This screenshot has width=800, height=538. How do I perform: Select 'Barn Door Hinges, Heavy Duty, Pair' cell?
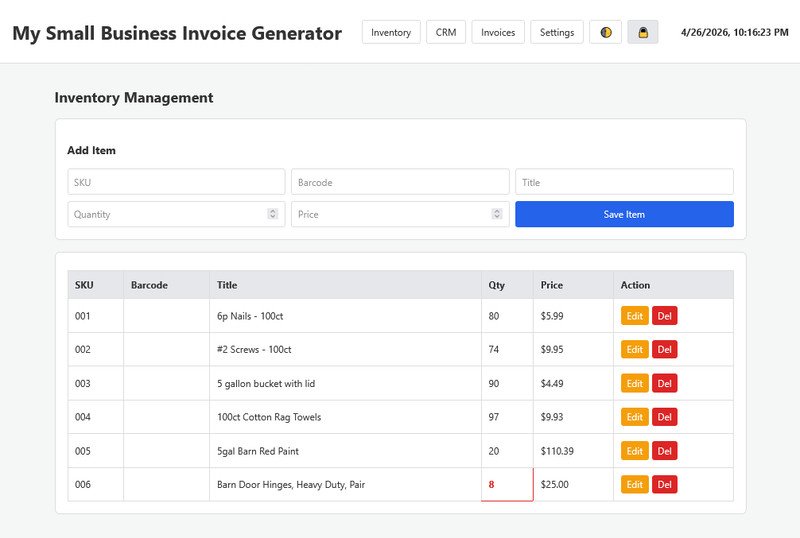click(x=345, y=484)
